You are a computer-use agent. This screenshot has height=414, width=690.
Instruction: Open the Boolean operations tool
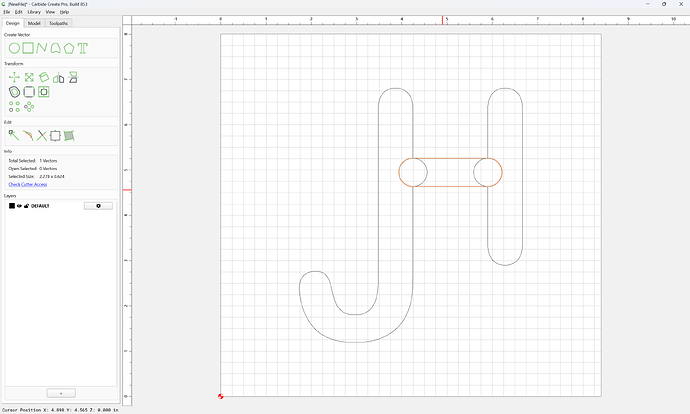[x=44, y=92]
